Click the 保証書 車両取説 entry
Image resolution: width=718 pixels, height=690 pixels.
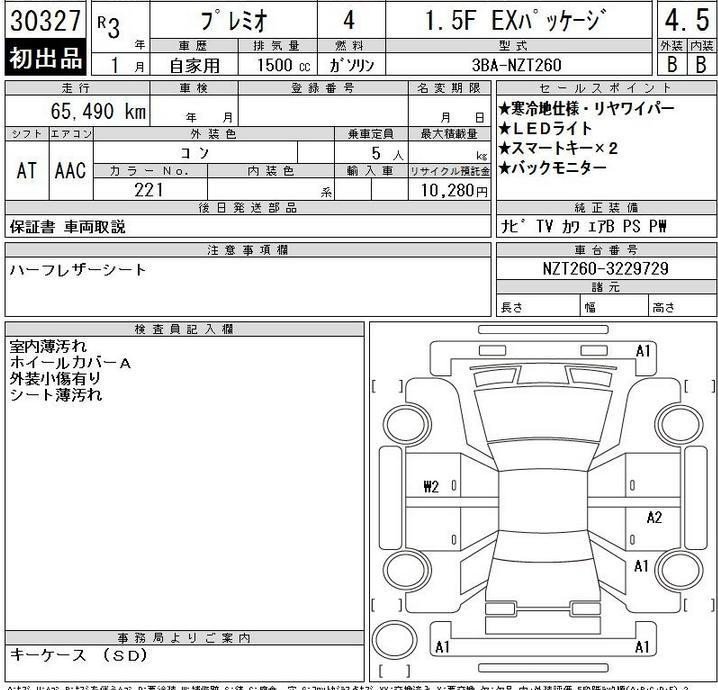pyautogui.click(x=67, y=227)
